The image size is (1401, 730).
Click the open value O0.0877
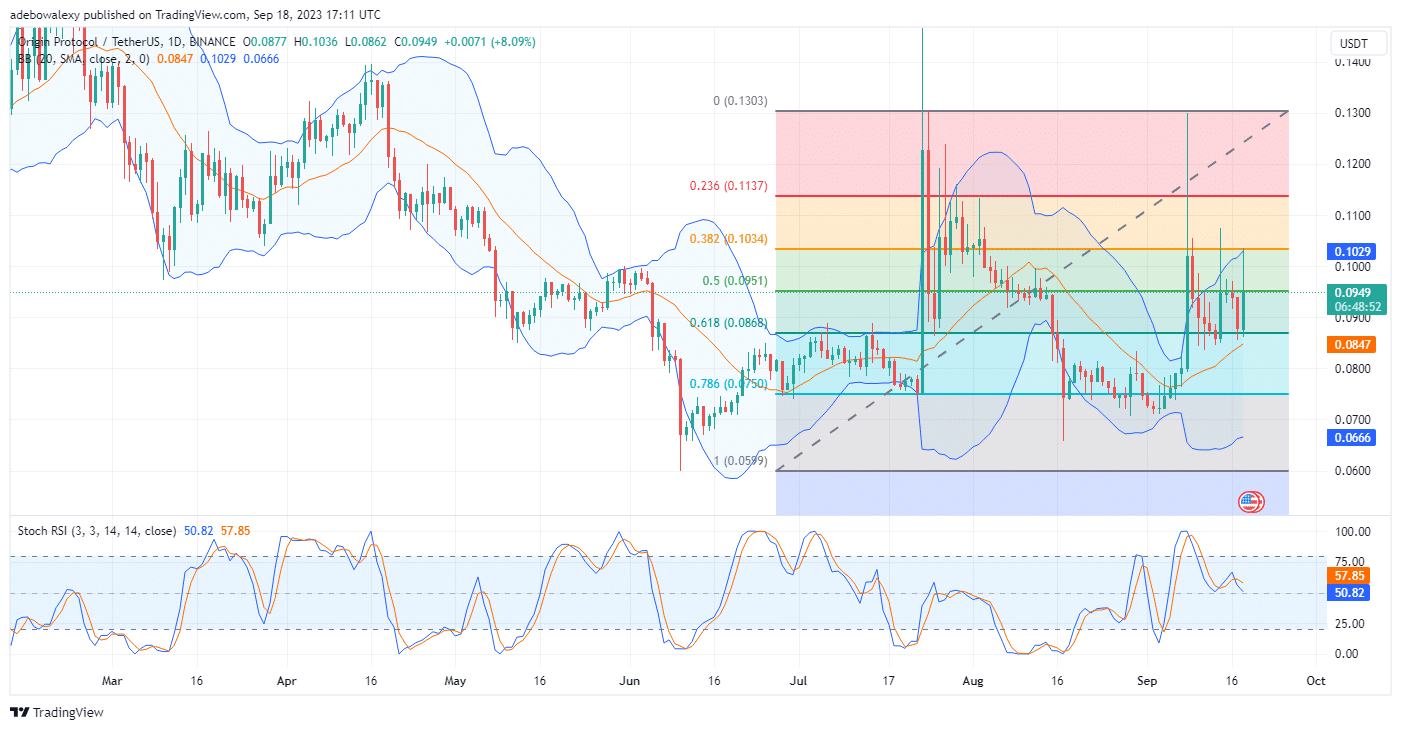(264, 42)
